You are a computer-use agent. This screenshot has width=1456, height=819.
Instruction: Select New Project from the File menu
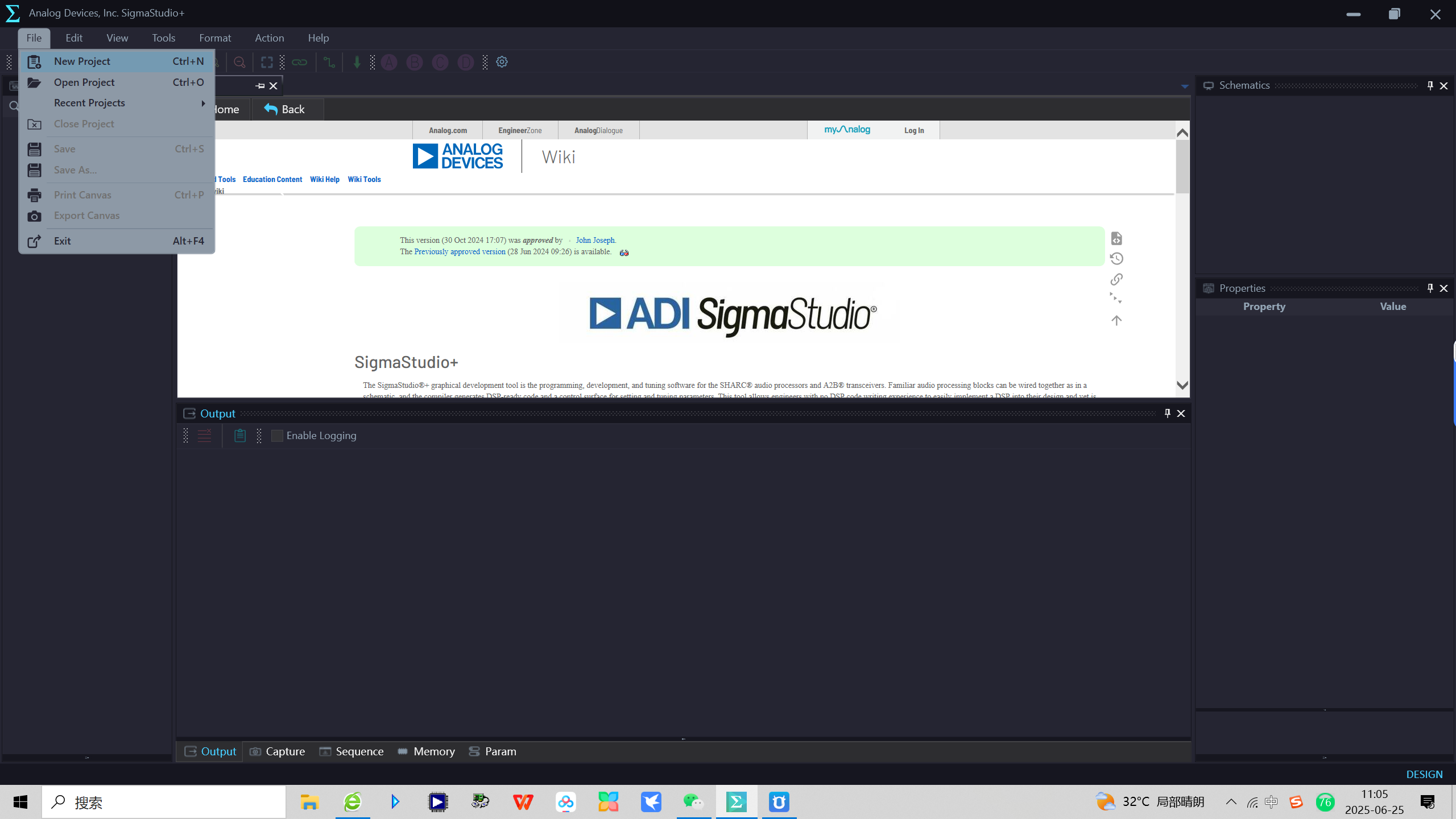(117, 61)
